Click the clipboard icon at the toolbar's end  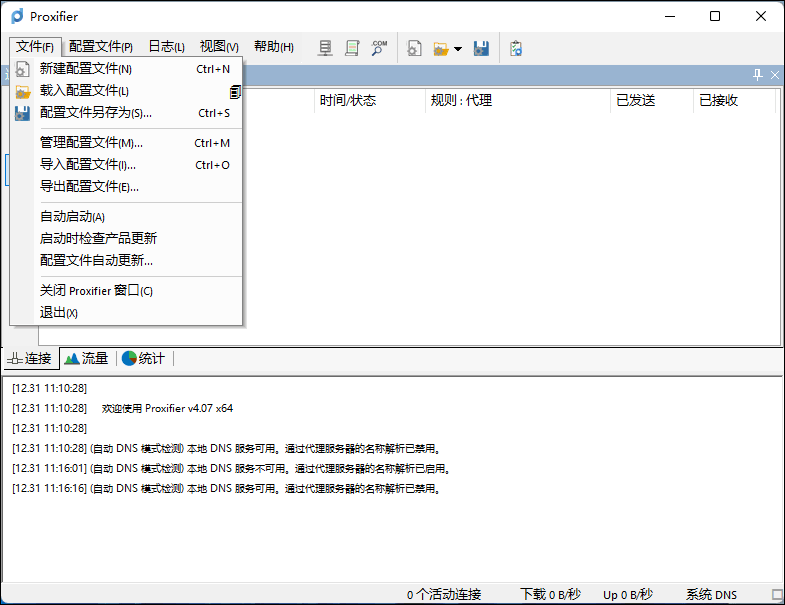point(516,47)
